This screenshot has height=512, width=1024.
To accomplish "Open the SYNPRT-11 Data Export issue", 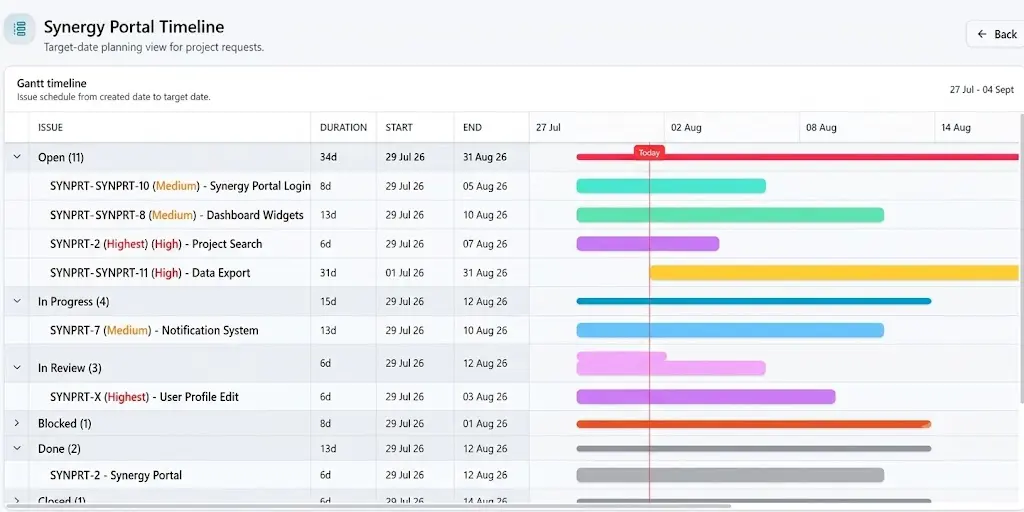I will [150, 273].
